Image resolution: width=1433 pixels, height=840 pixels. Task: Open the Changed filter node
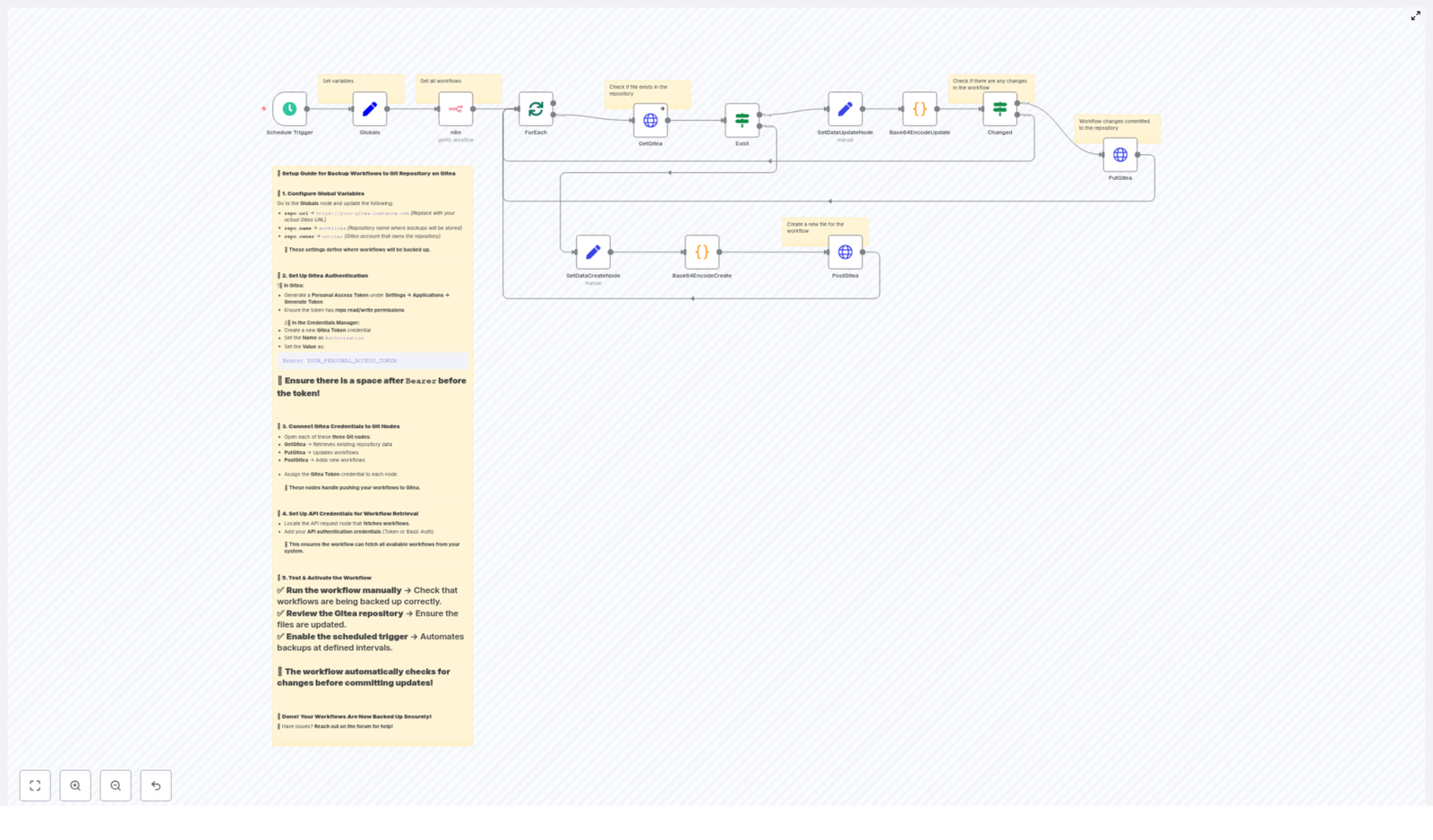[999, 108]
